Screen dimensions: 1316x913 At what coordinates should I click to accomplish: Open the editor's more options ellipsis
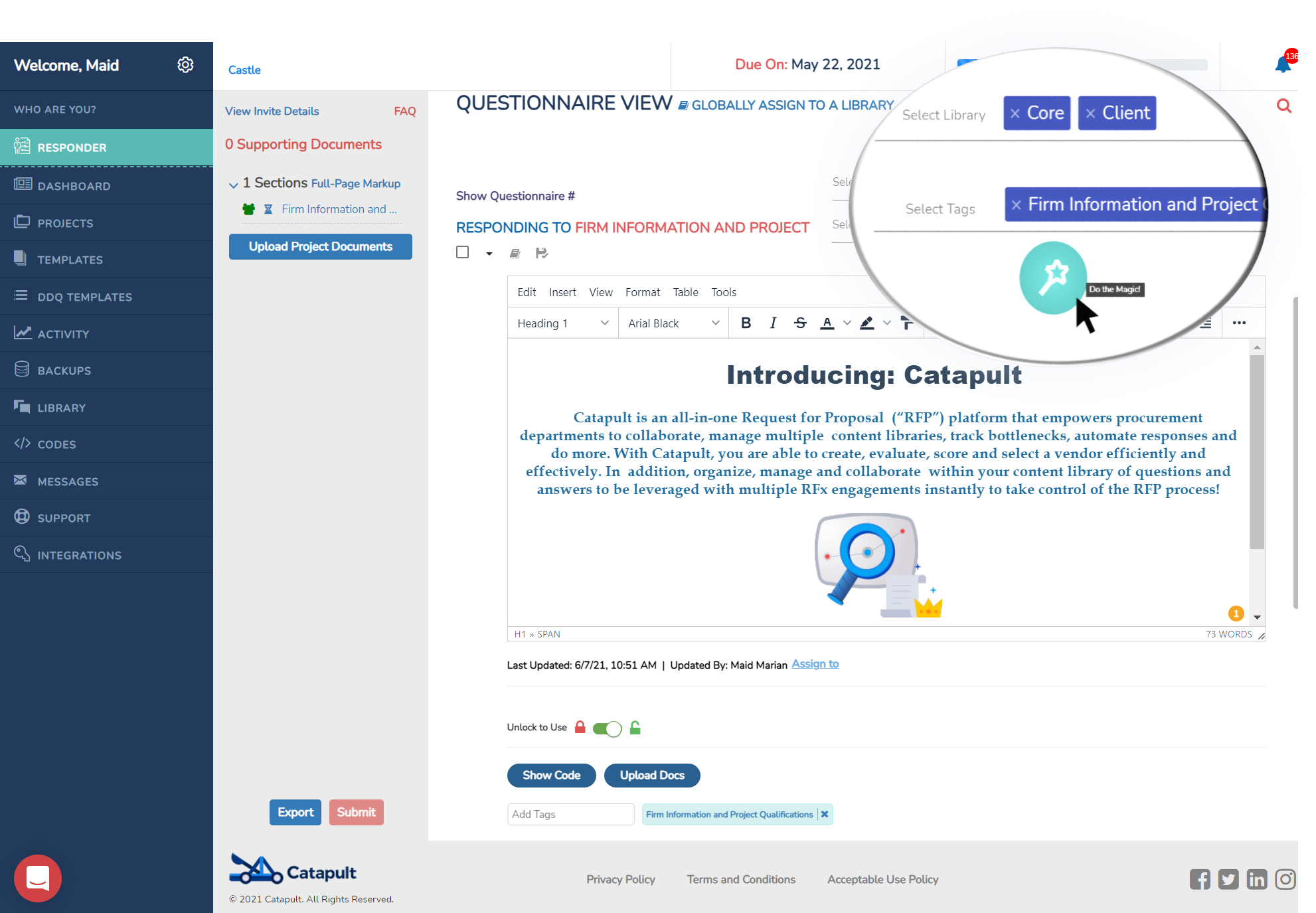(1238, 323)
